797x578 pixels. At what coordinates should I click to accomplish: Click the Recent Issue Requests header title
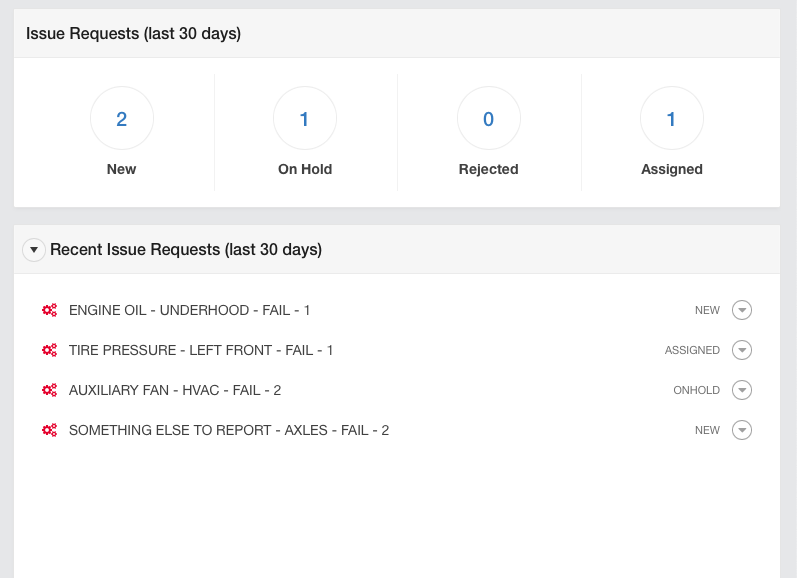click(186, 250)
